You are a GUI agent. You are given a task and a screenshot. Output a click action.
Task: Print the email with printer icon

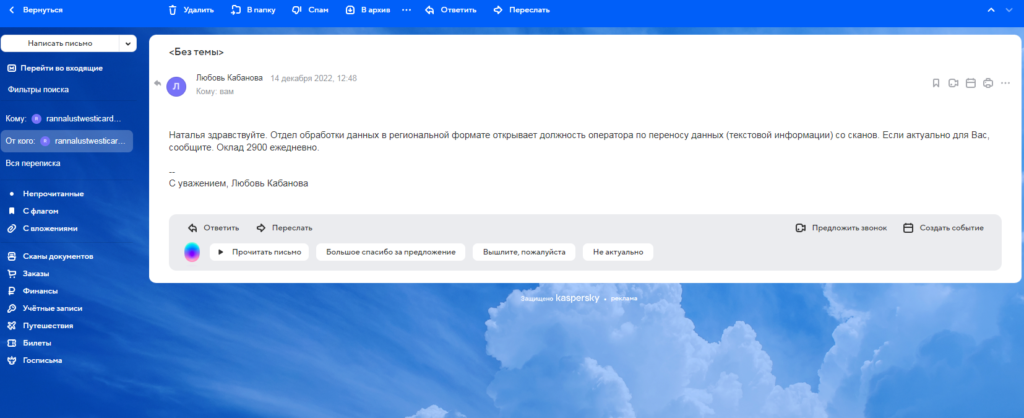tap(988, 83)
